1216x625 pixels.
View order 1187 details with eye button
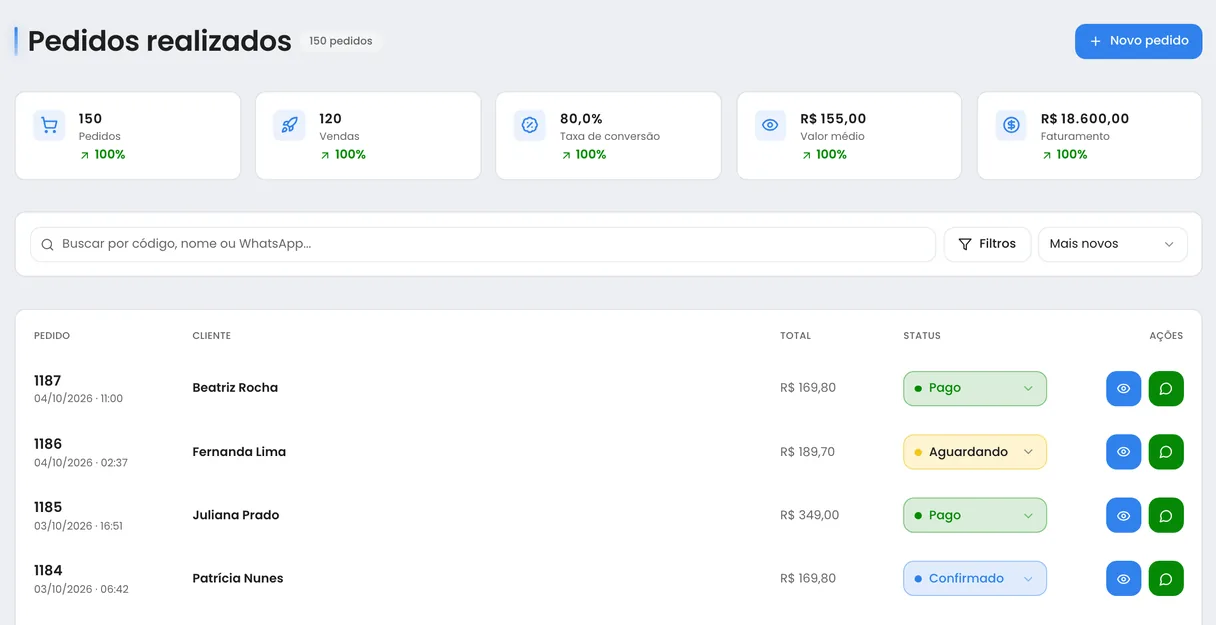1123,389
